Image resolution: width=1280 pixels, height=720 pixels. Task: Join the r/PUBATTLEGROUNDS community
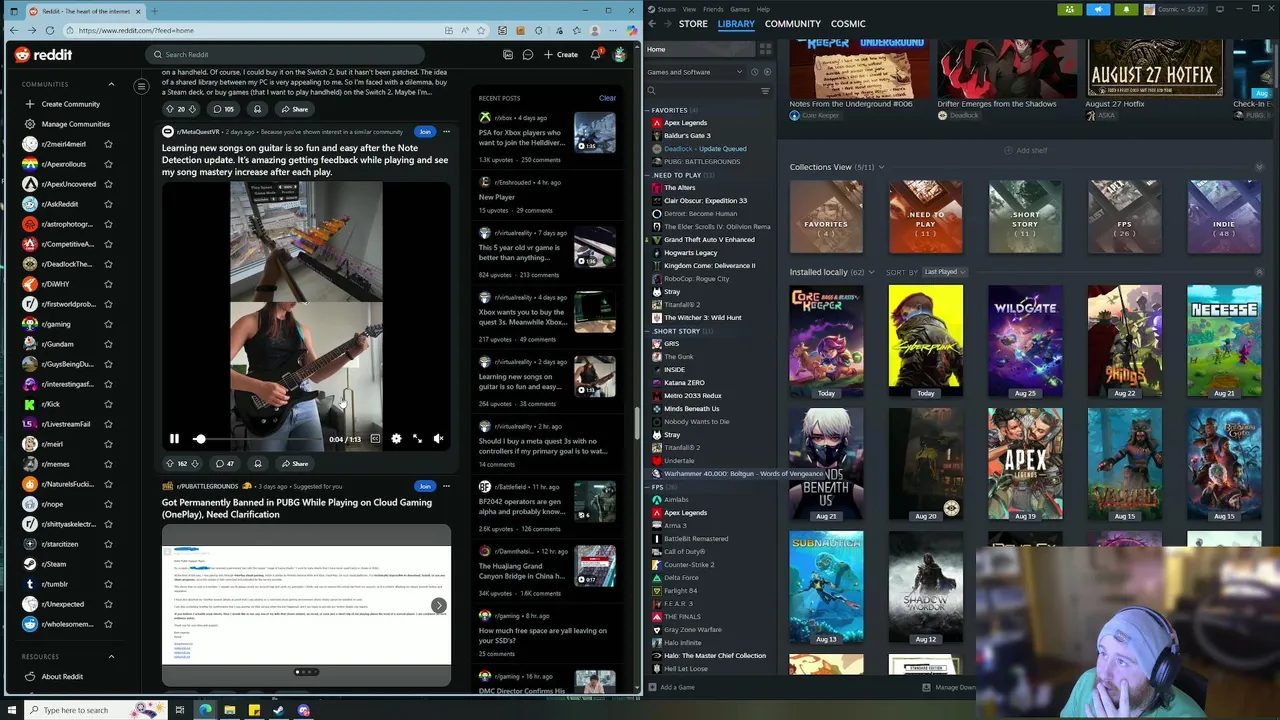tap(425, 486)
